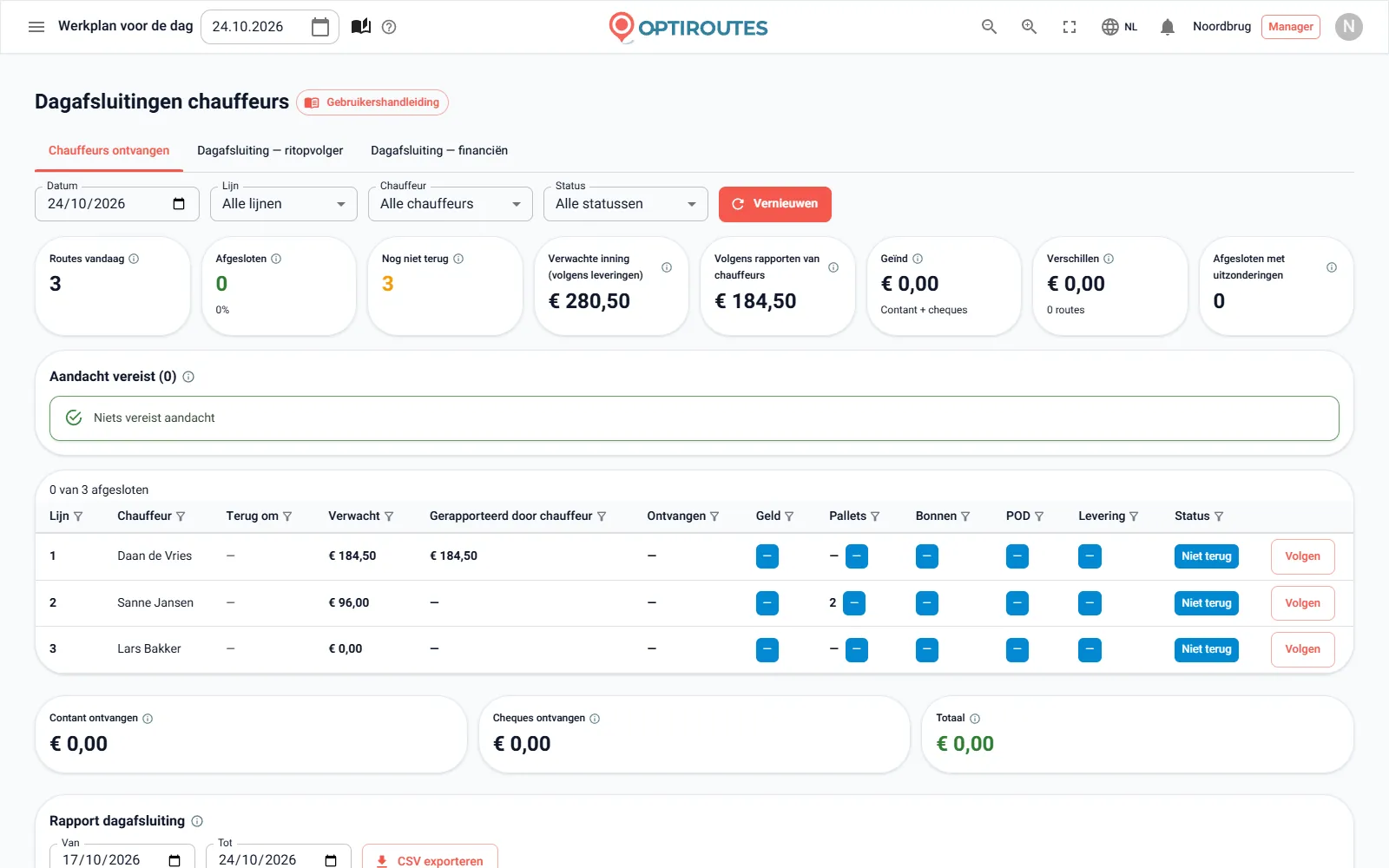1389x868 pixels.
Task: Toggle Bonnen indicator for Sanne Jansen
Action: [927, 603]
